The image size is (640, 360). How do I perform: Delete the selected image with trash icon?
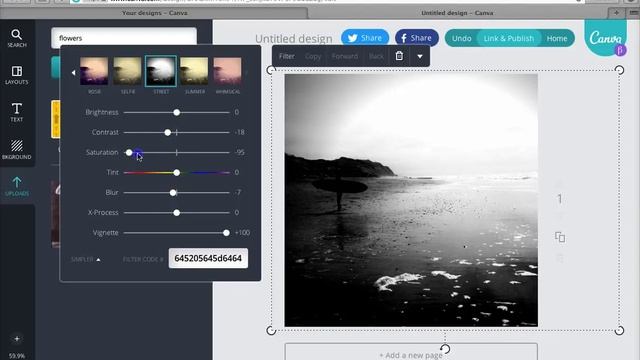[399, 56]
